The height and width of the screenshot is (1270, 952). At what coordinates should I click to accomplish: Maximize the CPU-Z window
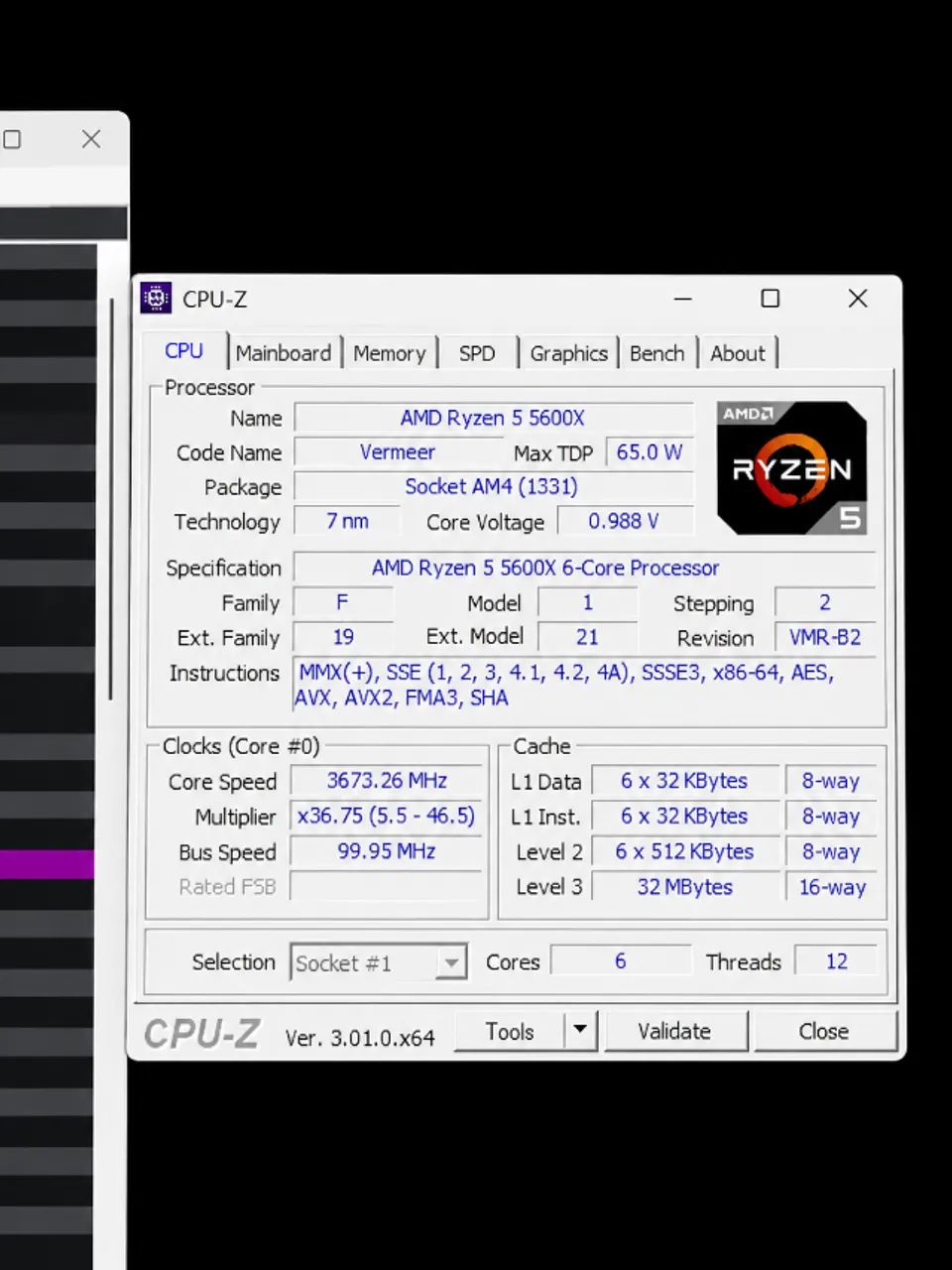point(770,299)
